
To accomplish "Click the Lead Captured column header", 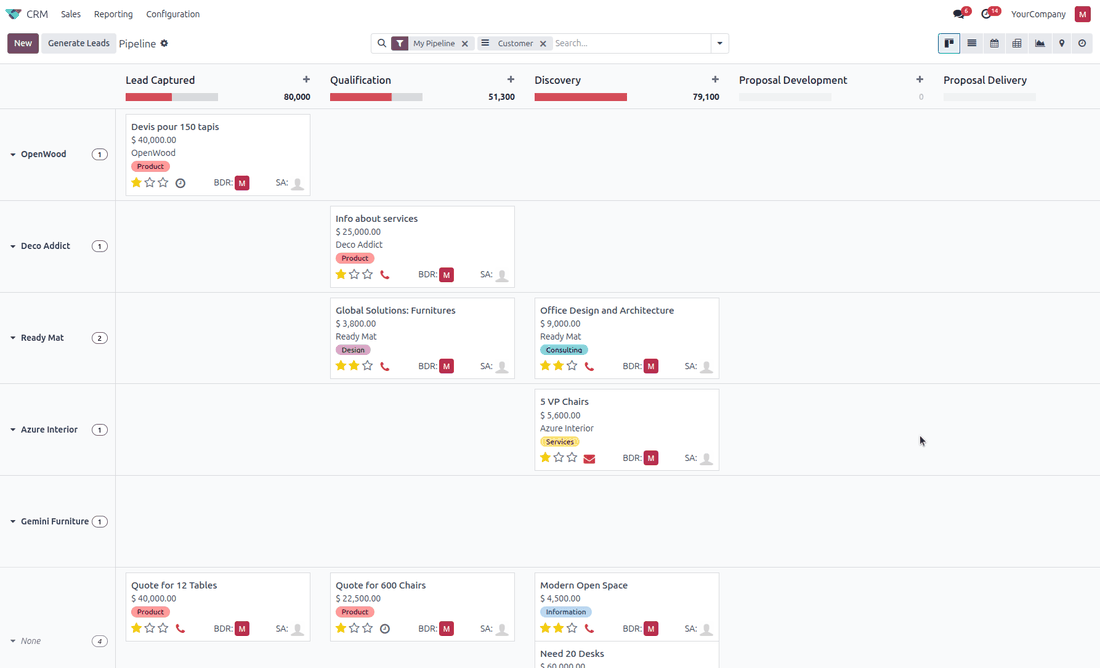I will pyautogui.click(x=160, y=80).
